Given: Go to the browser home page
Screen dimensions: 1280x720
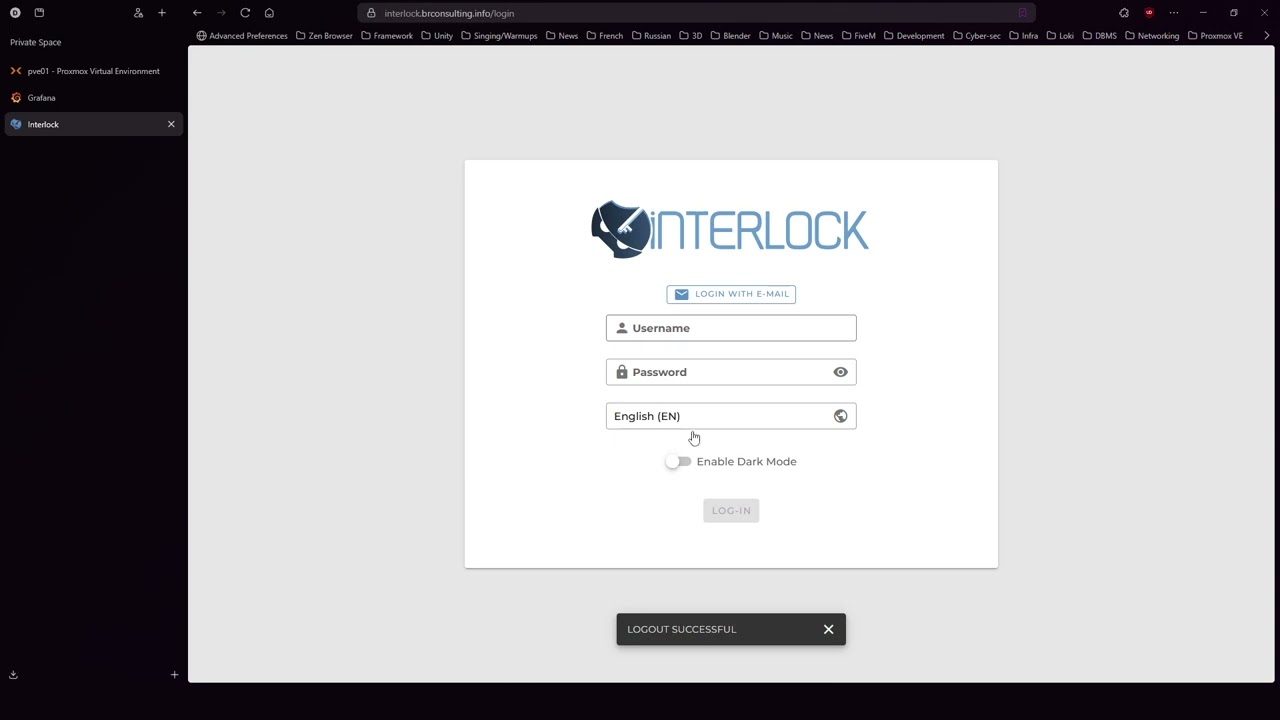Looking at the screenshot, I should pos(269,13).
